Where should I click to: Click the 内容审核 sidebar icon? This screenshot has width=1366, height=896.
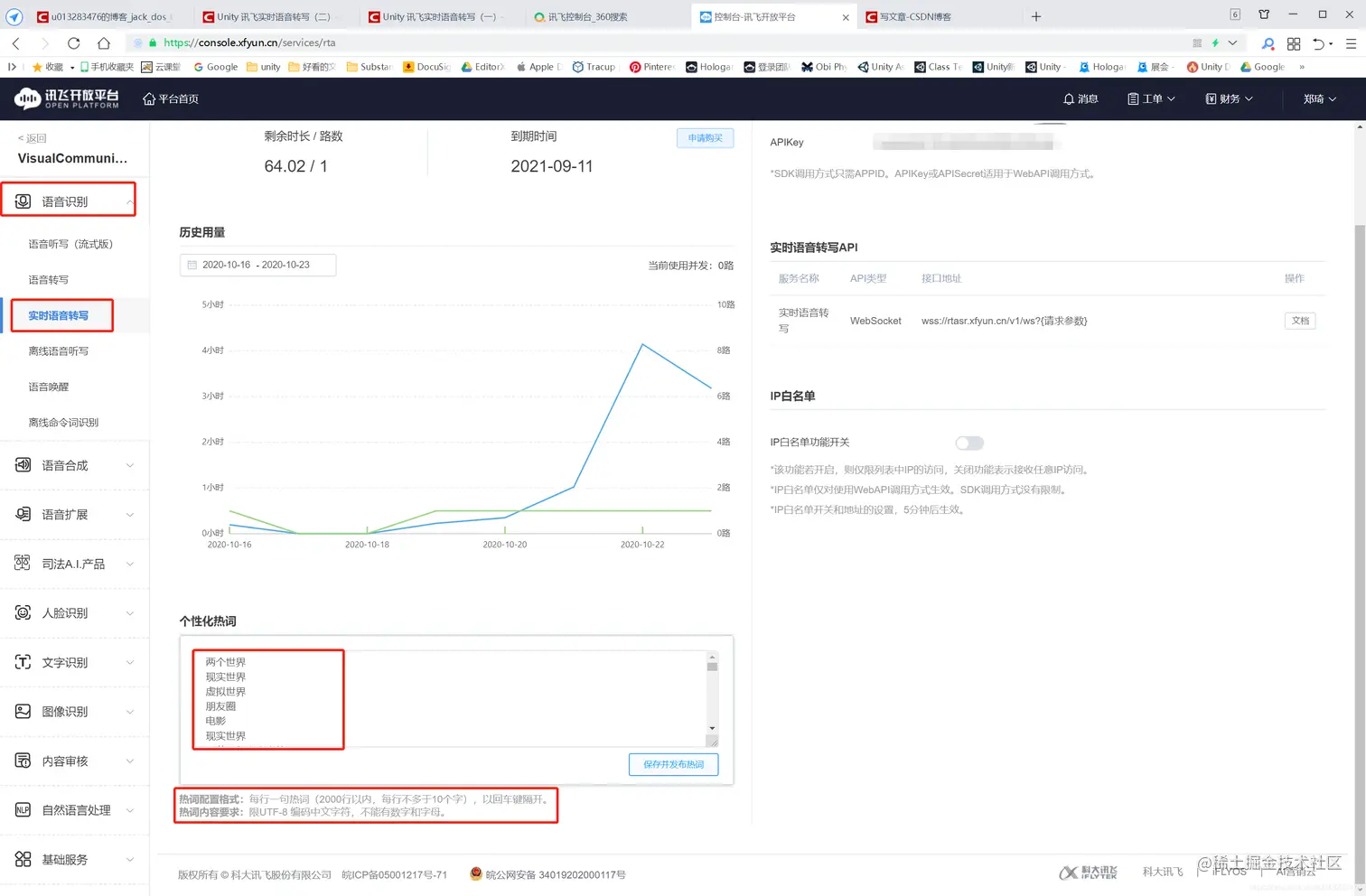click(23, 761)
